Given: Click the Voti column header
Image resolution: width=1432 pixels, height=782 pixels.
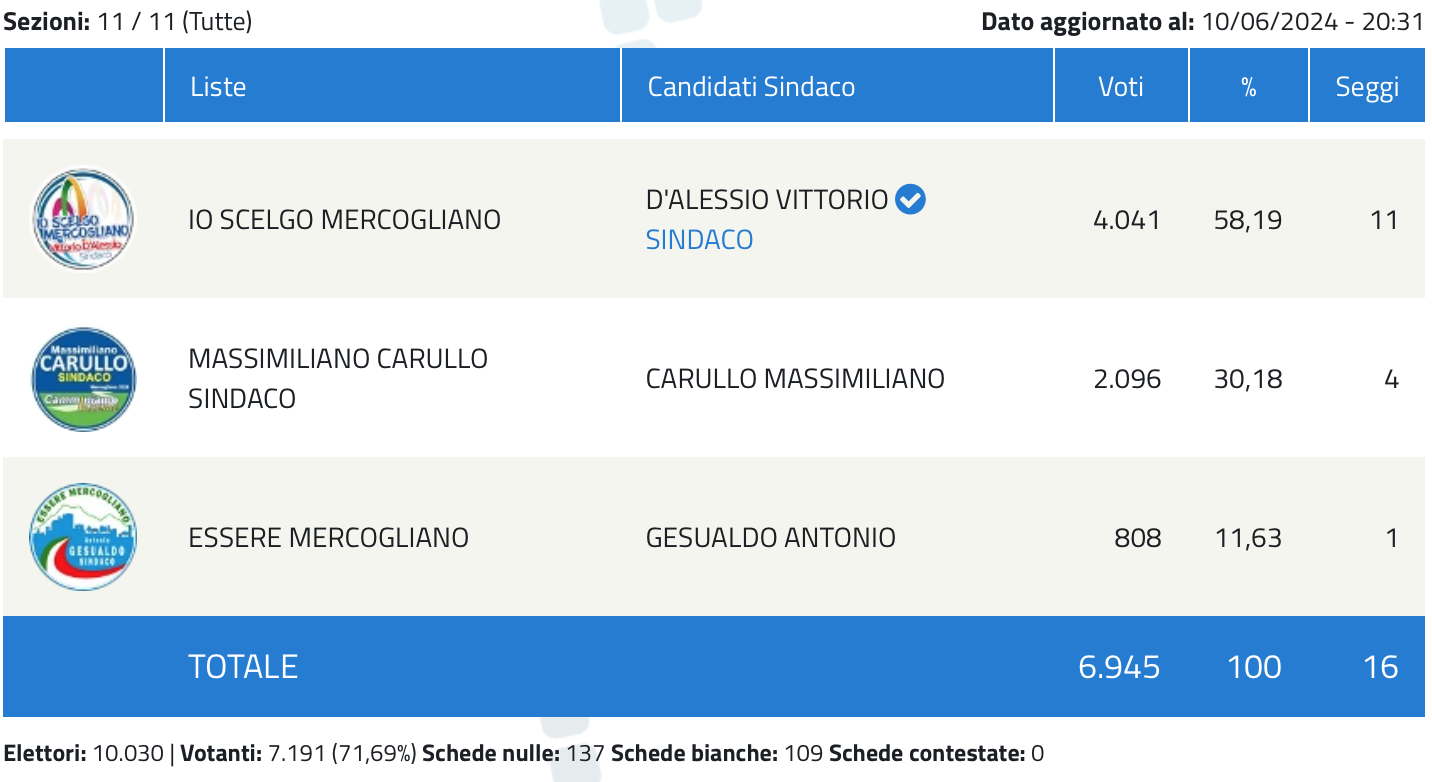Looking at the screenshot, I should 1121,86.
